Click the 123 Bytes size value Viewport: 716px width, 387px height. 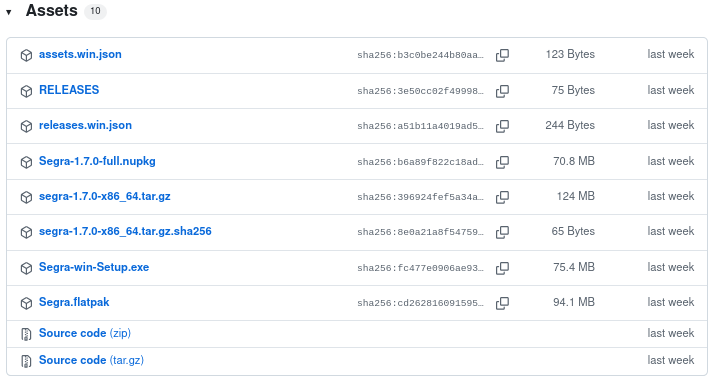(570, 54)
